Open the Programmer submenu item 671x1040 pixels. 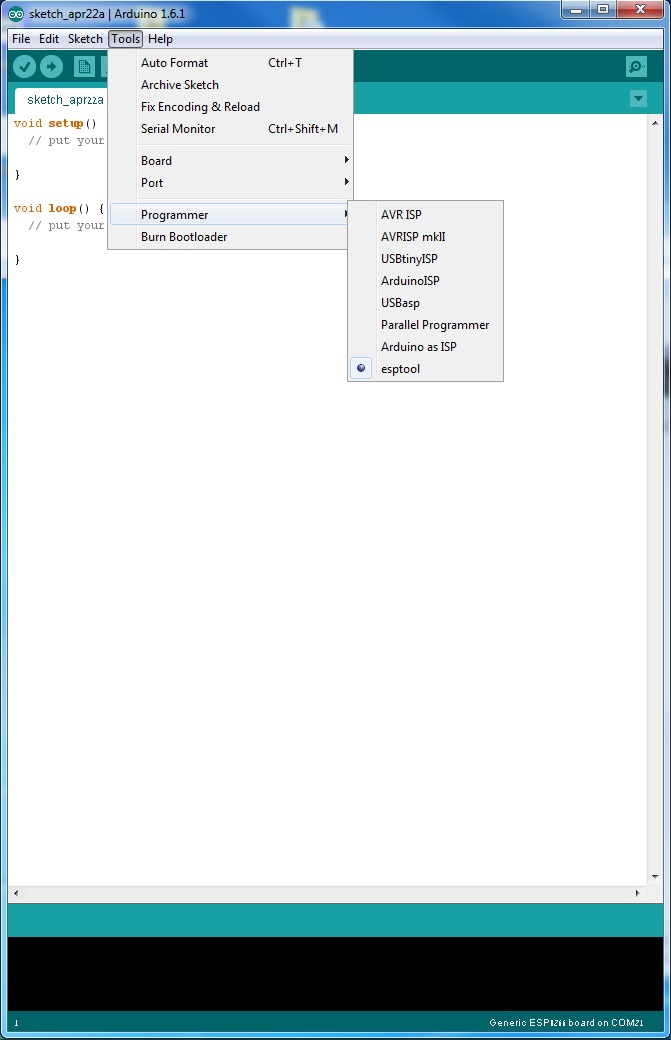tap(230, 215)
